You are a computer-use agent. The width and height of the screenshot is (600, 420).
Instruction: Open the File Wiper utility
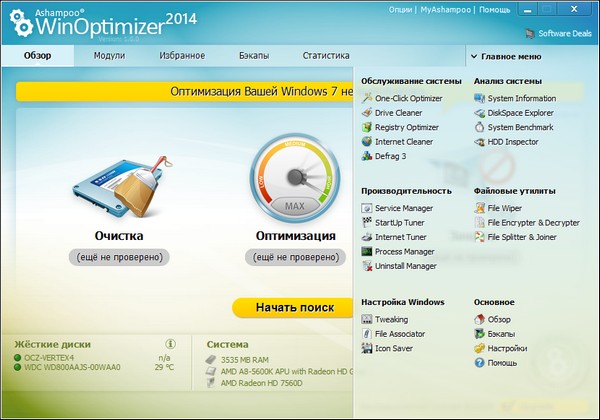click(506, 208)
